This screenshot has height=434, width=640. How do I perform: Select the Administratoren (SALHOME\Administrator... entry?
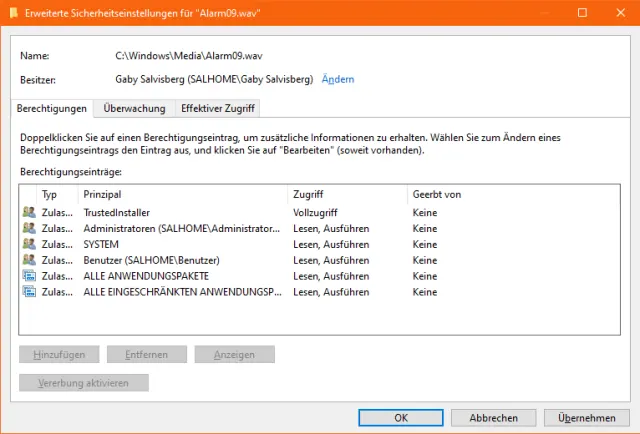[182, 228]
